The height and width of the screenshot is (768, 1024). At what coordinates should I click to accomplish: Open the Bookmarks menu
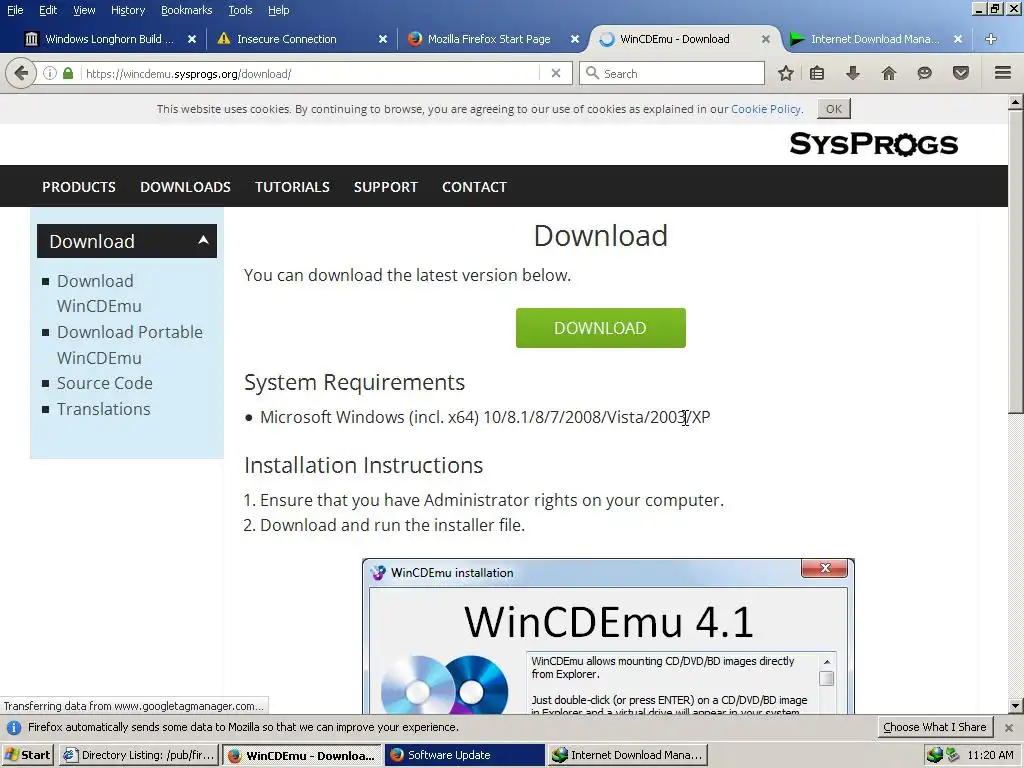pyautogui.click(x=187, y=10)
